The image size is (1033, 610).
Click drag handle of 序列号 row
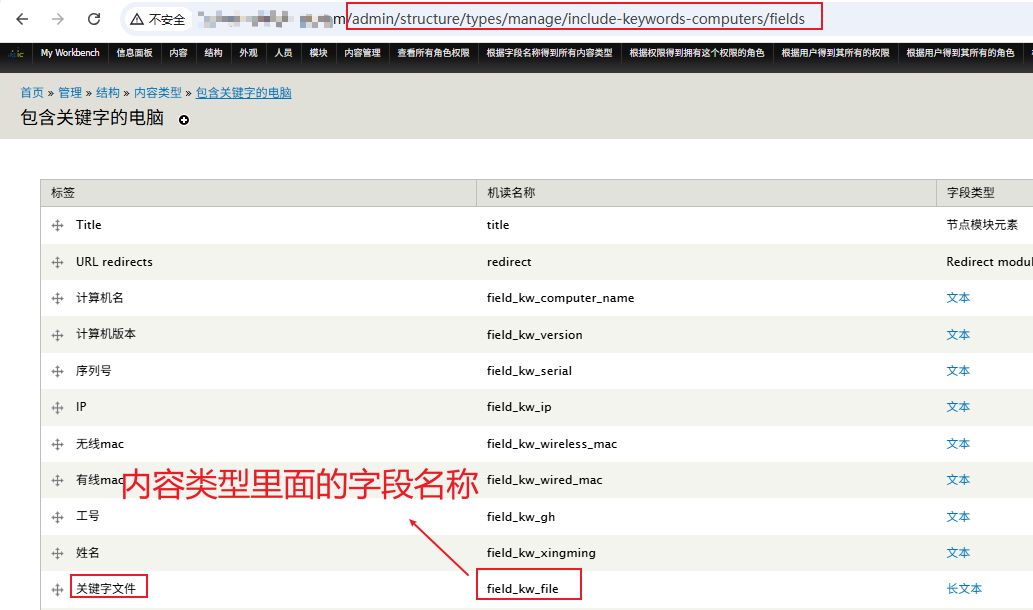pos(58,372)
